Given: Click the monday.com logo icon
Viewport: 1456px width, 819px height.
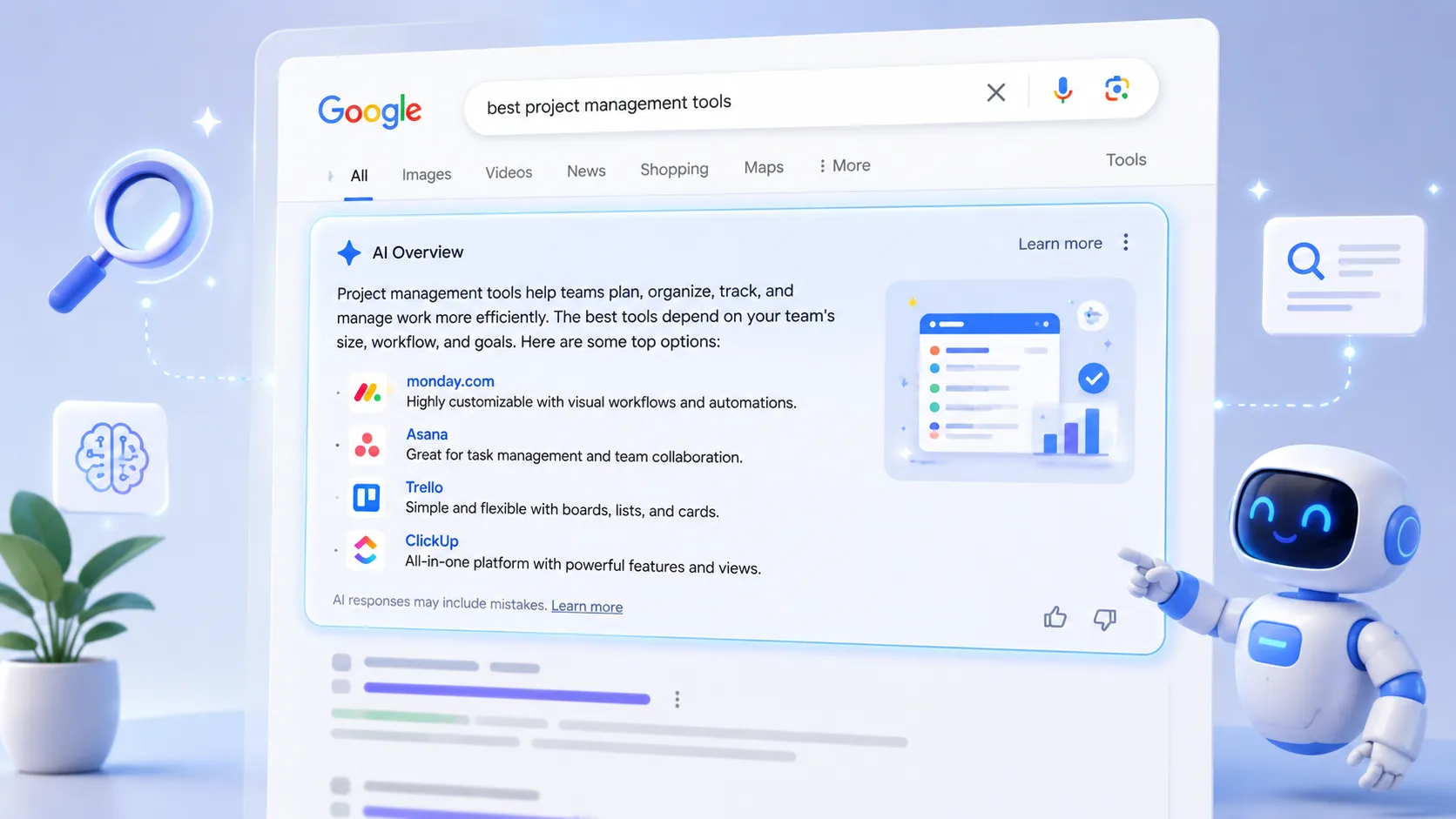Looking at the screenshot, I should click(x=367, y=393).
